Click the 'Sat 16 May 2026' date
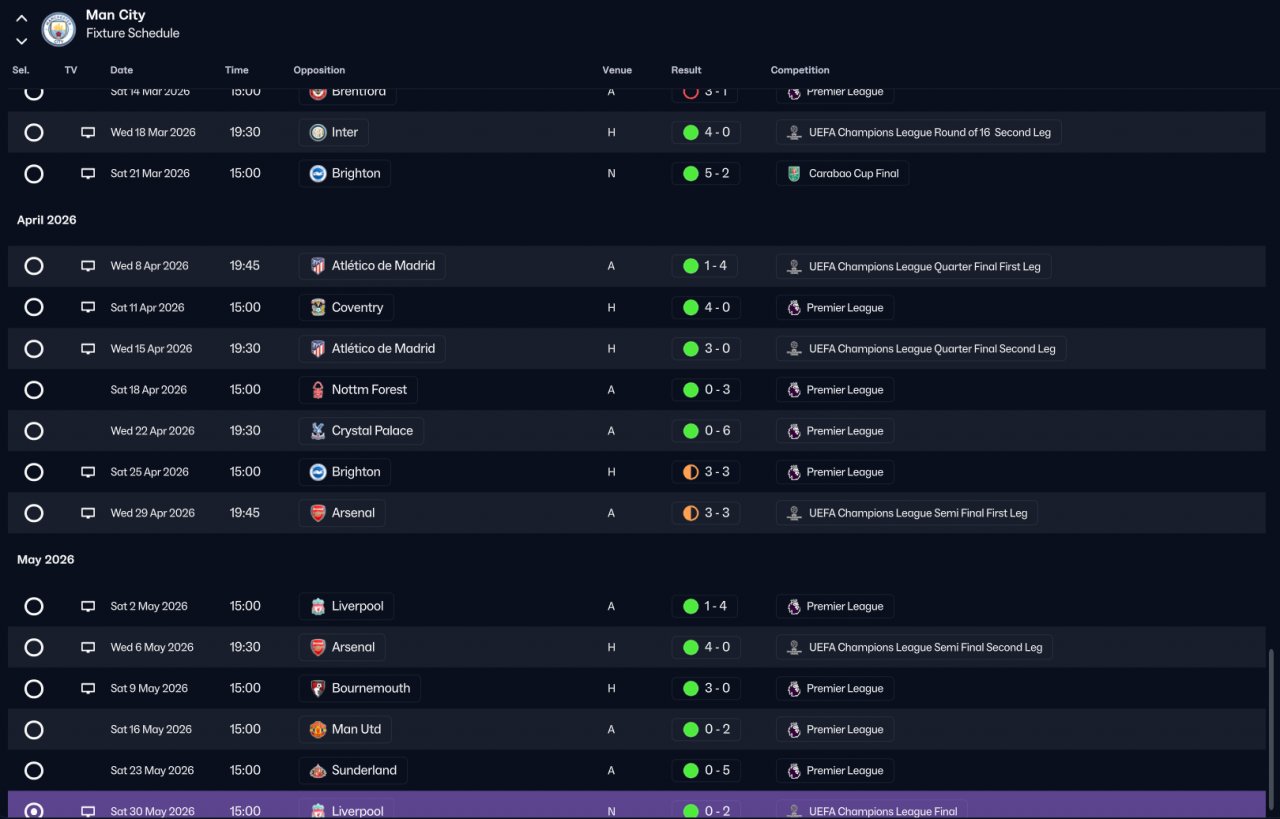This screenshot has height=819, width=1280. [151, 729]
